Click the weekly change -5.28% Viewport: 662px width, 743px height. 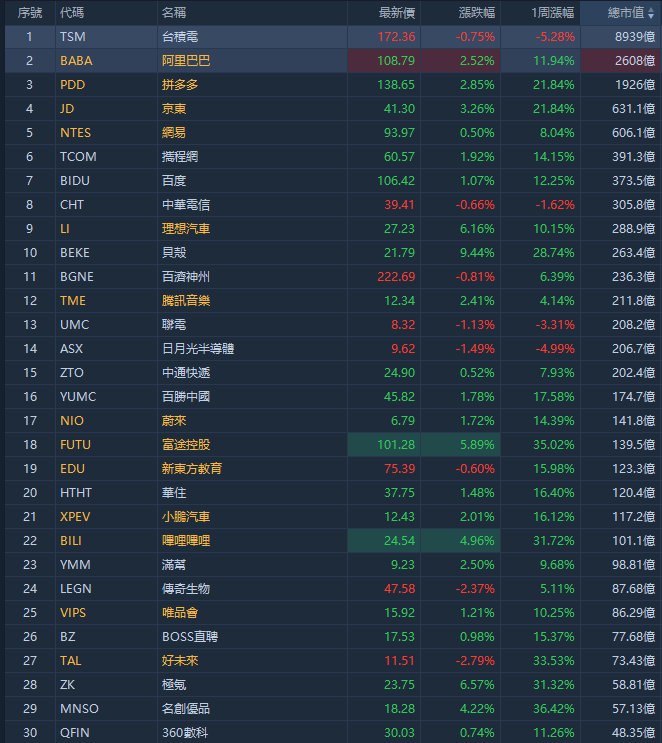[x=555, y=36]
